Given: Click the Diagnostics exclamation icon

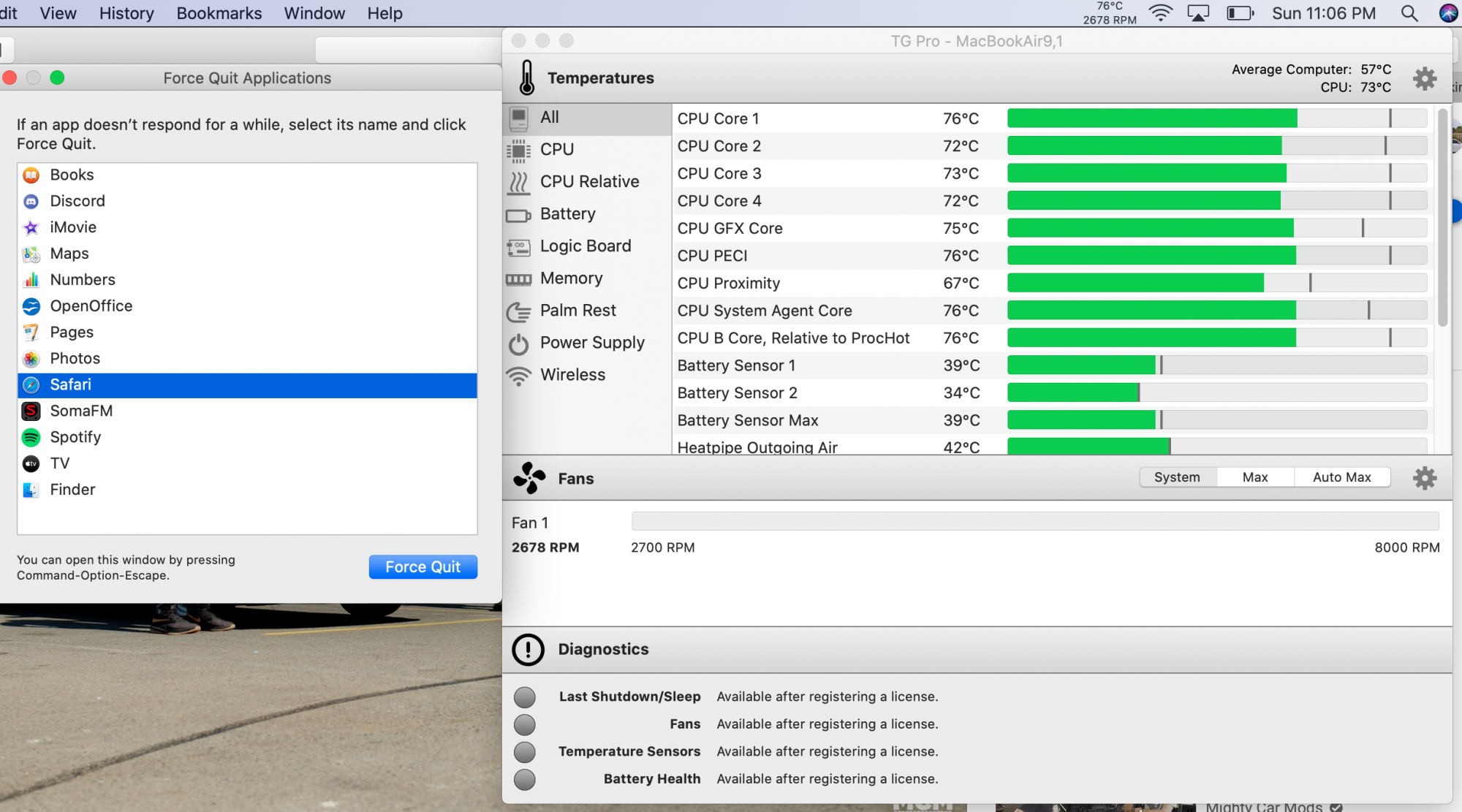Looking at the screenshot, I should coord(528,650).
